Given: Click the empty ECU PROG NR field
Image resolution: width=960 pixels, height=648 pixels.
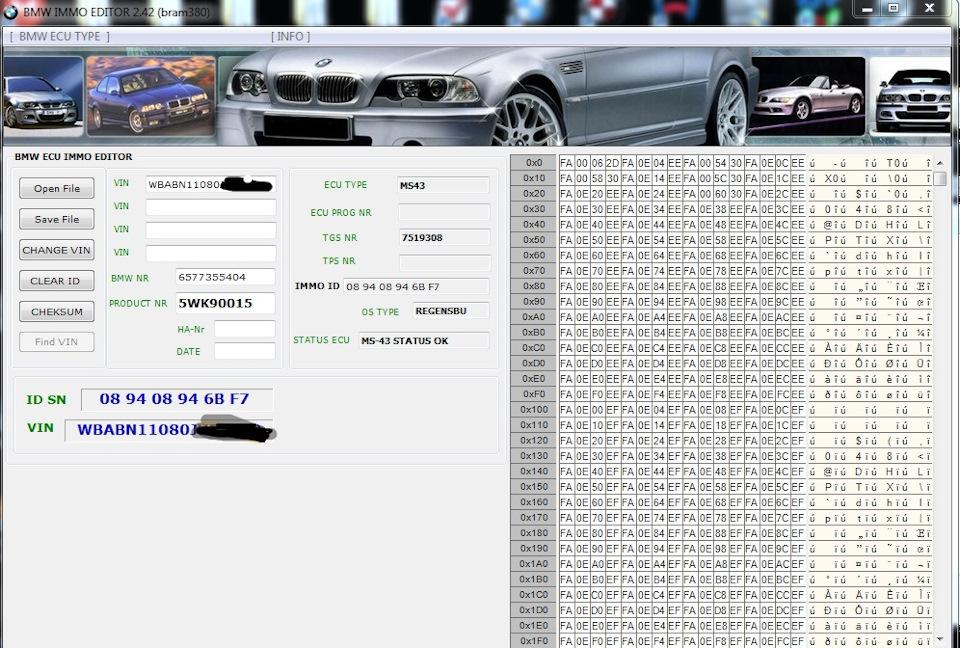Looking at the screenshot, I should click(x=444, y=212).
